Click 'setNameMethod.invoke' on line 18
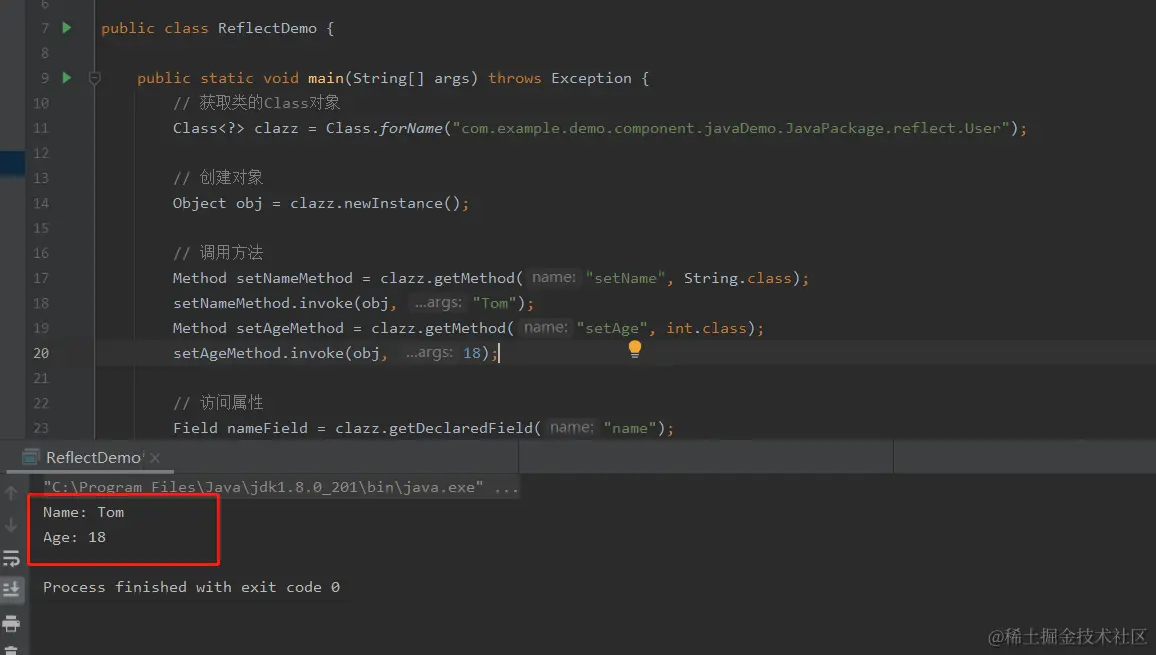Image resolution: width=1156 pixels, height=655 pixels. pos(263,303)
